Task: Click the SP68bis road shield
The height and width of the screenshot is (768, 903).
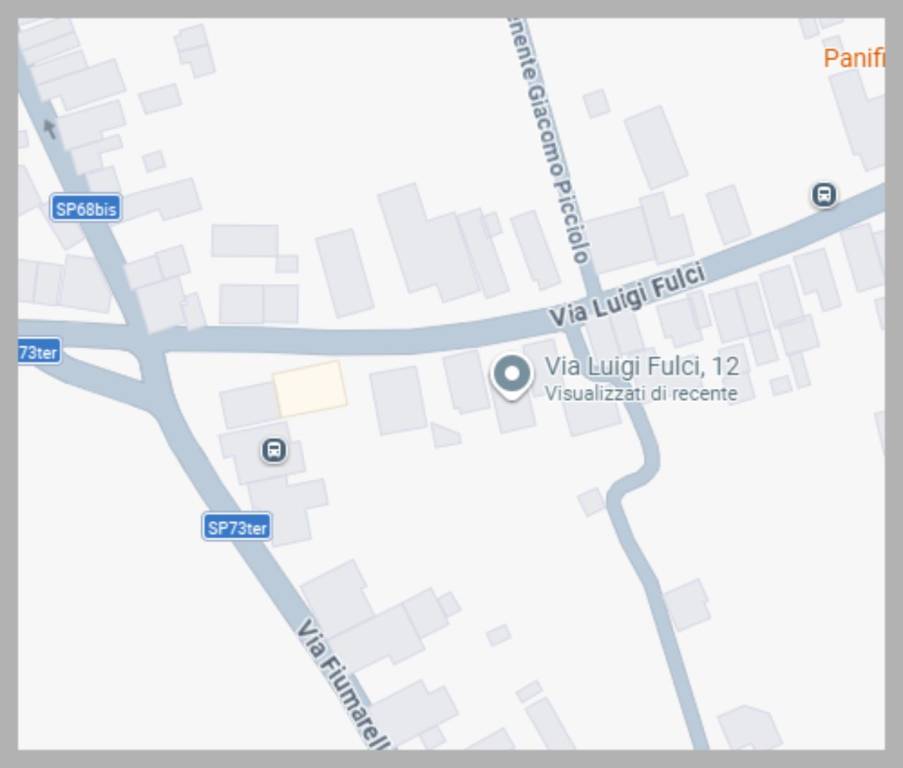Action: (86, 208)
